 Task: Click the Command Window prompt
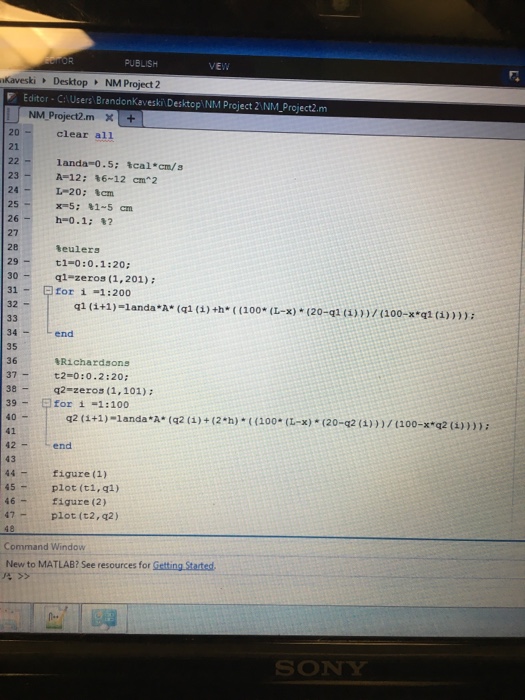(x=24, y=576)
